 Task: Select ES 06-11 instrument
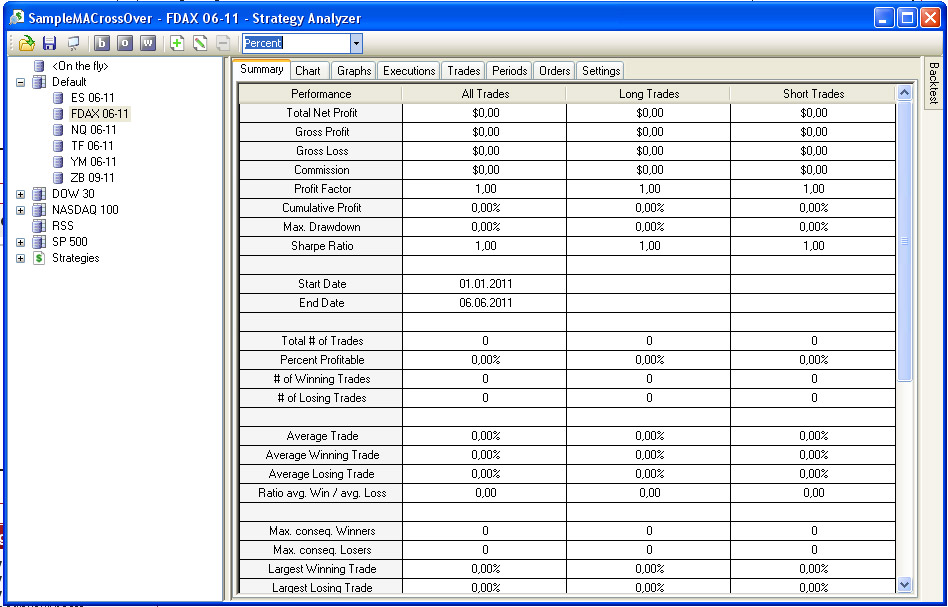93,98
